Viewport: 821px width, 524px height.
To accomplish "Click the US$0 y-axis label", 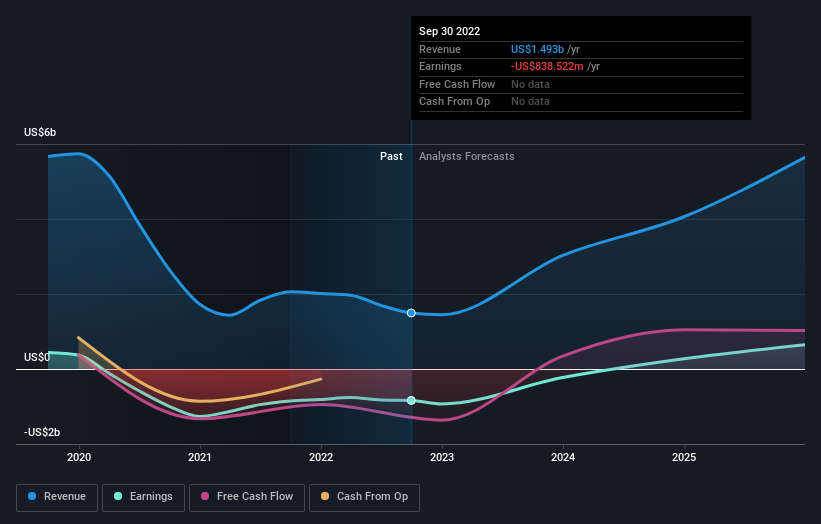I will coord(37,358).
